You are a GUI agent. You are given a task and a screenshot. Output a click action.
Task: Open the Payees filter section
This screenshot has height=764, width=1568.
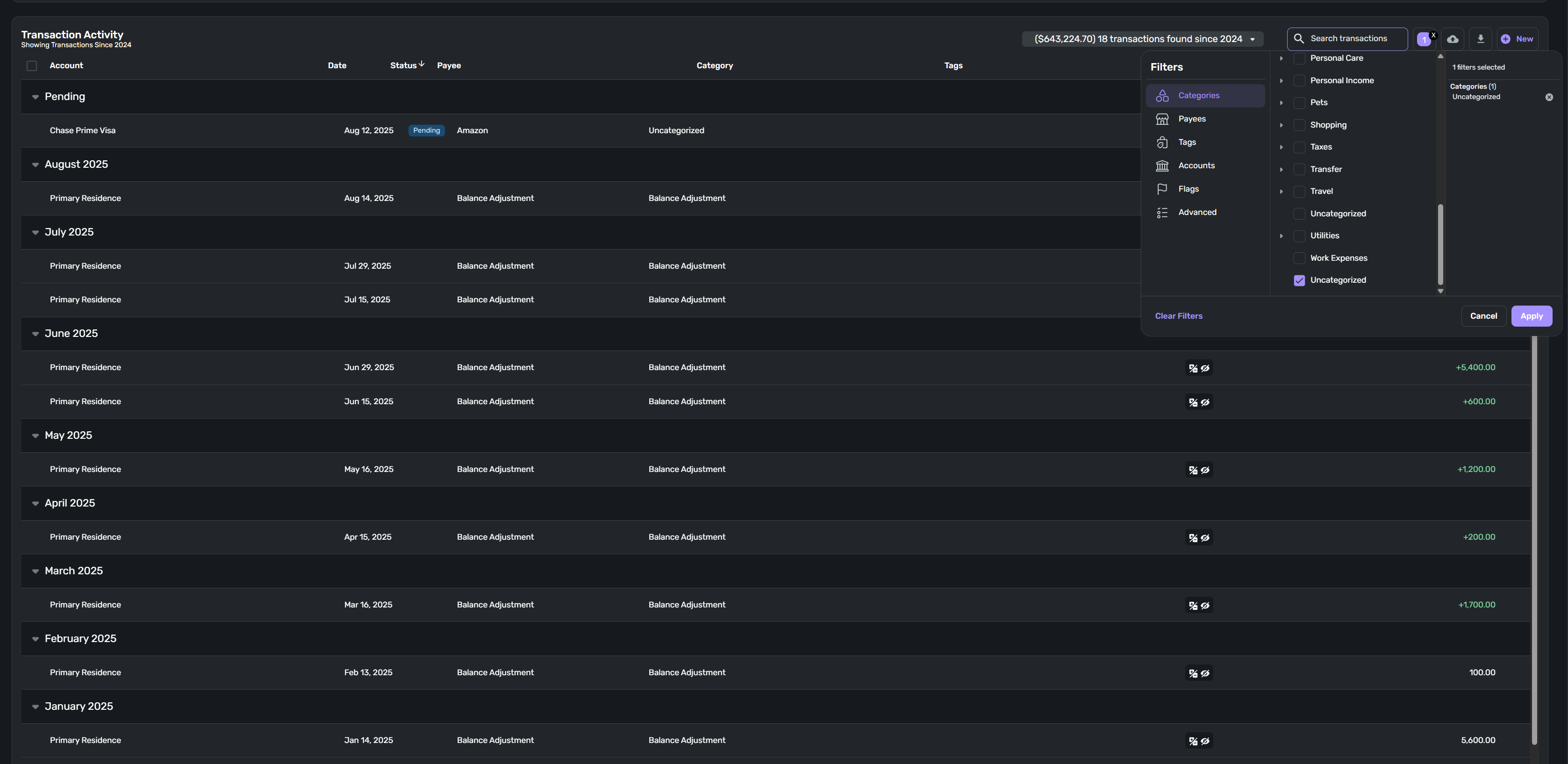click(1191, 119)
